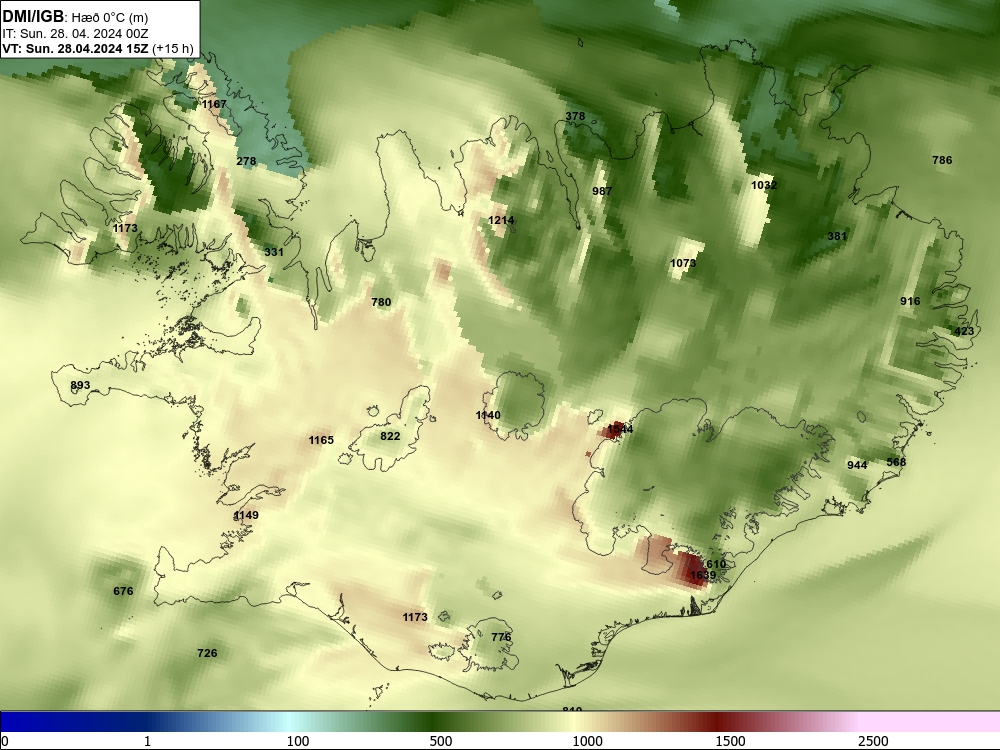Click the 1149 map label
Image resolution: width=1000 pixels, height=750 pixels.
246,516
